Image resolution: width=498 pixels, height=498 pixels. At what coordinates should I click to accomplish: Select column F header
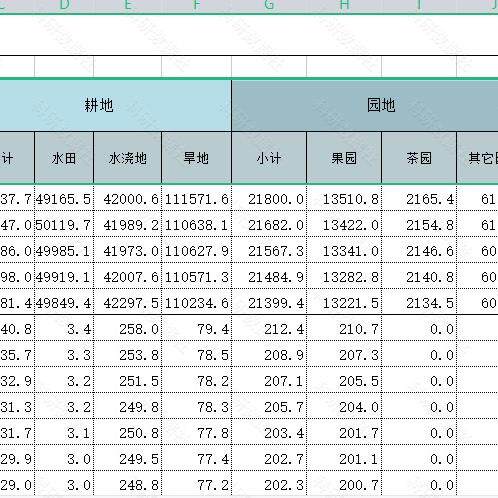[196, 6]
